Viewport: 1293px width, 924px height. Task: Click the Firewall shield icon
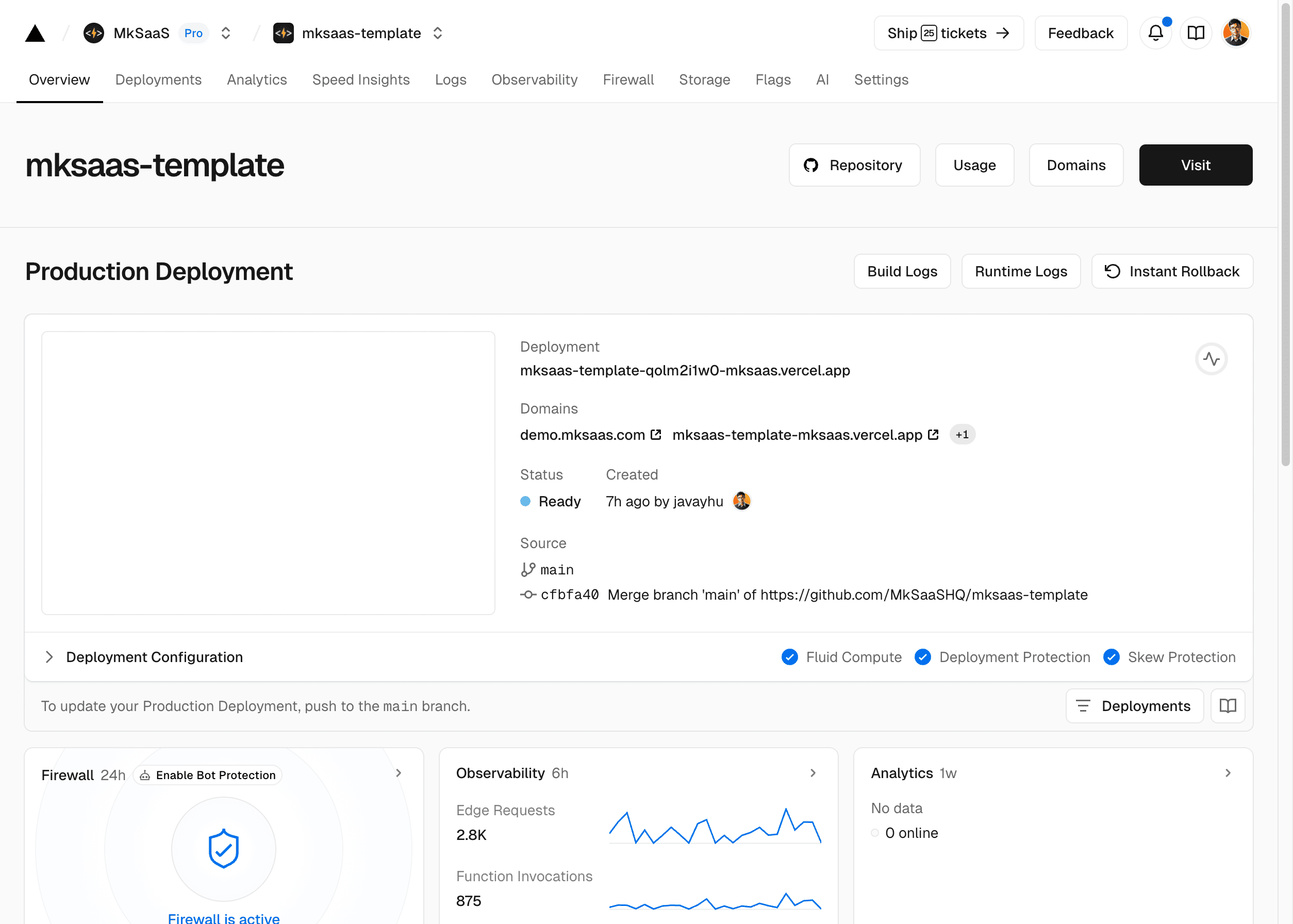tap(224, 848)
